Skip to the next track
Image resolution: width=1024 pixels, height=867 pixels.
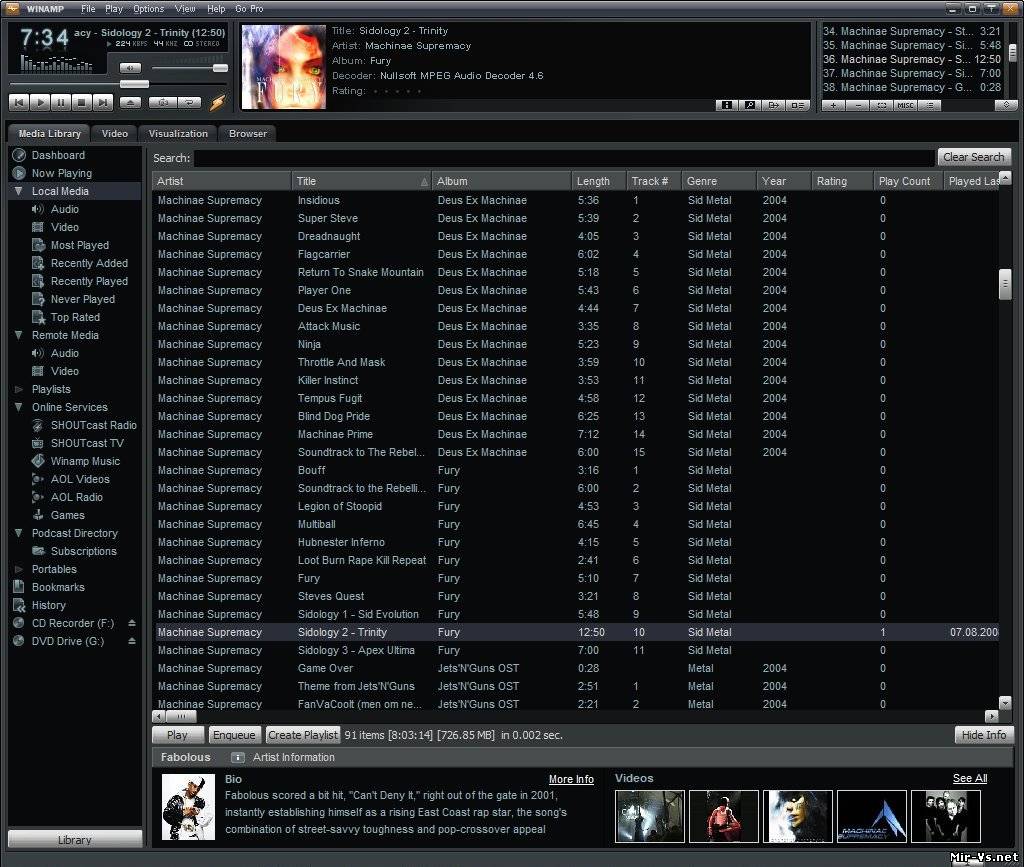point(103,102)
